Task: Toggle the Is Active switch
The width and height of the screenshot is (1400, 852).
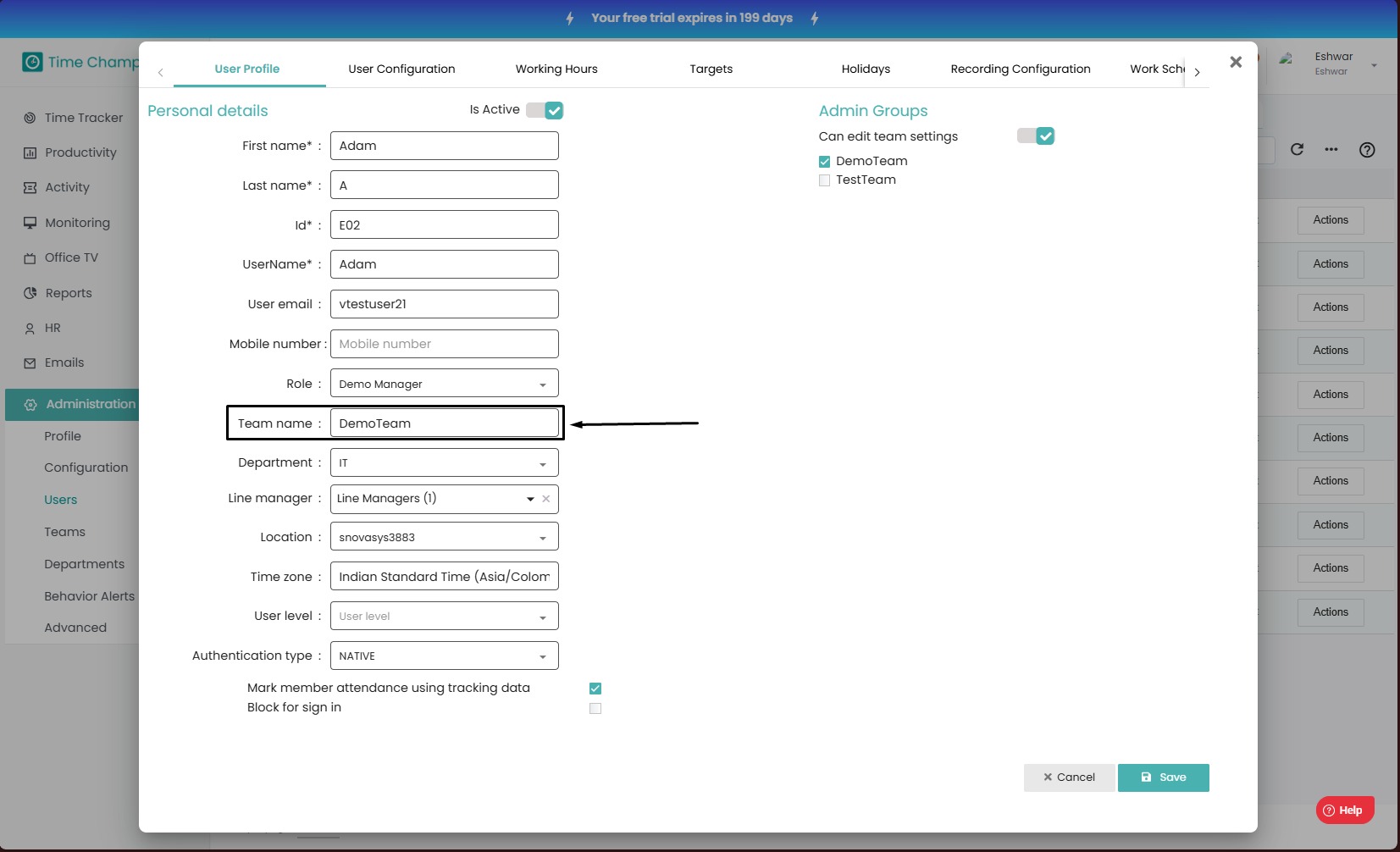Action: click(545, 110)
